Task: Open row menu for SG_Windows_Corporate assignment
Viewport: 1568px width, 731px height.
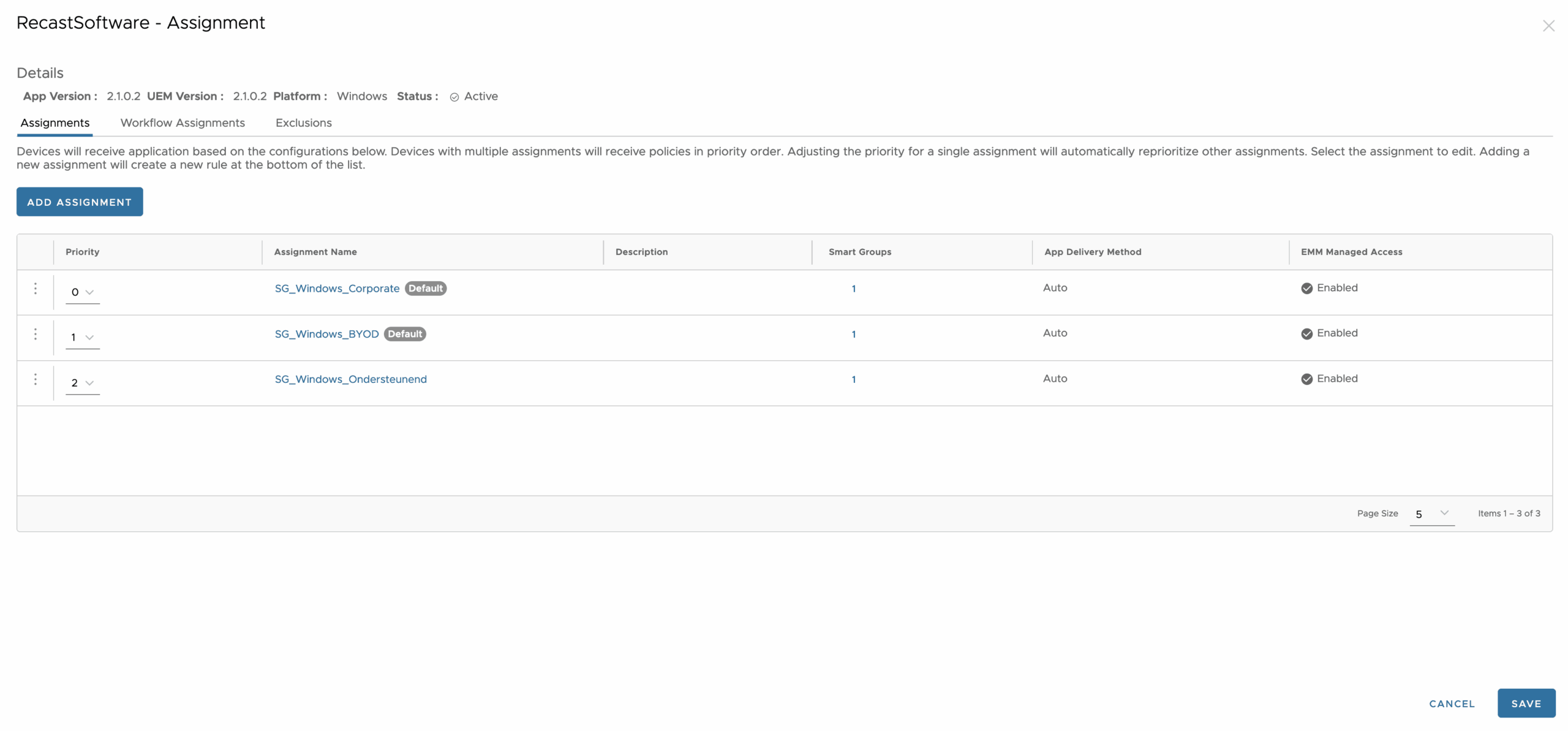Action: [x=36, y=289]
